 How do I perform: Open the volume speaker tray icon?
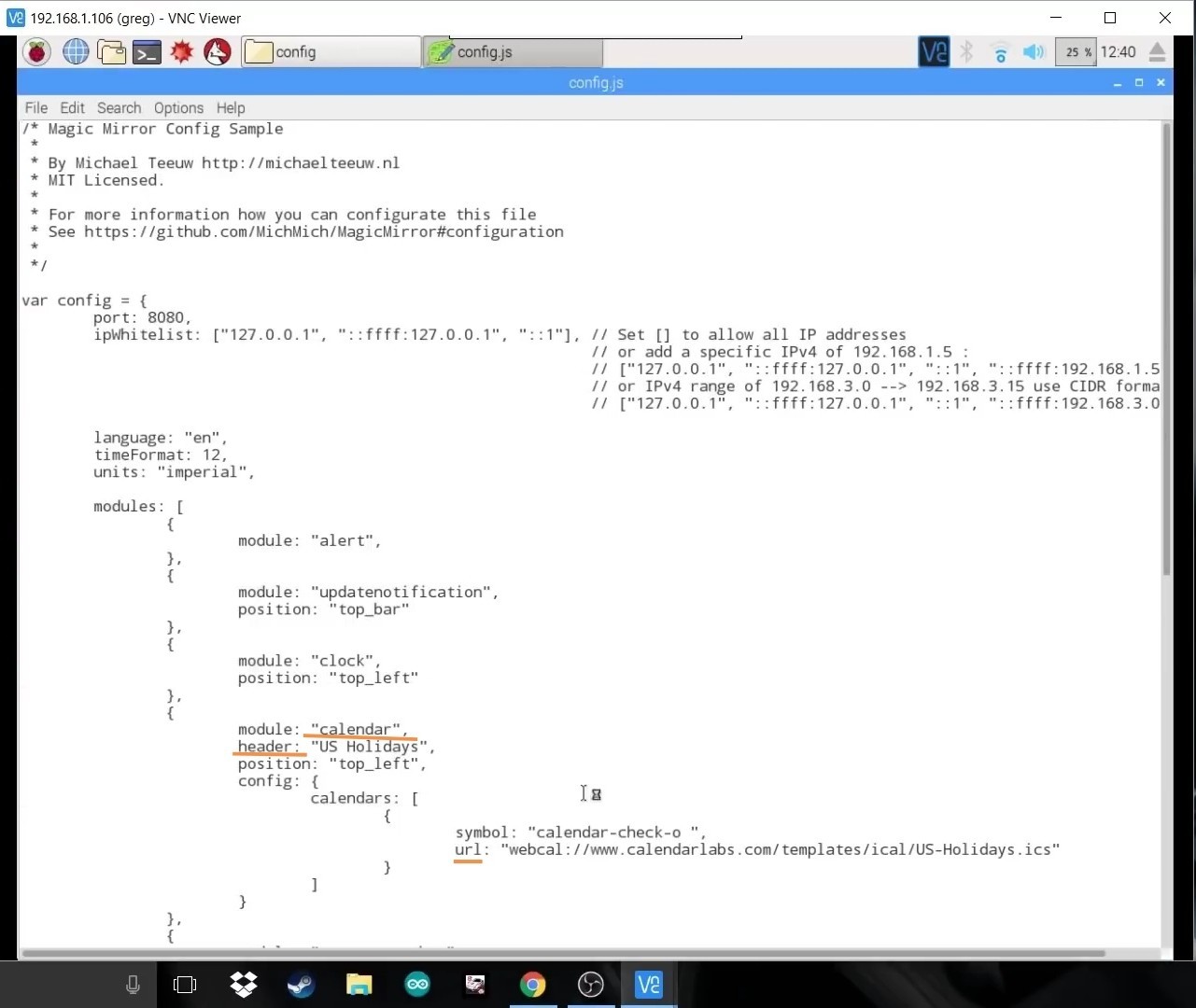1034,52
